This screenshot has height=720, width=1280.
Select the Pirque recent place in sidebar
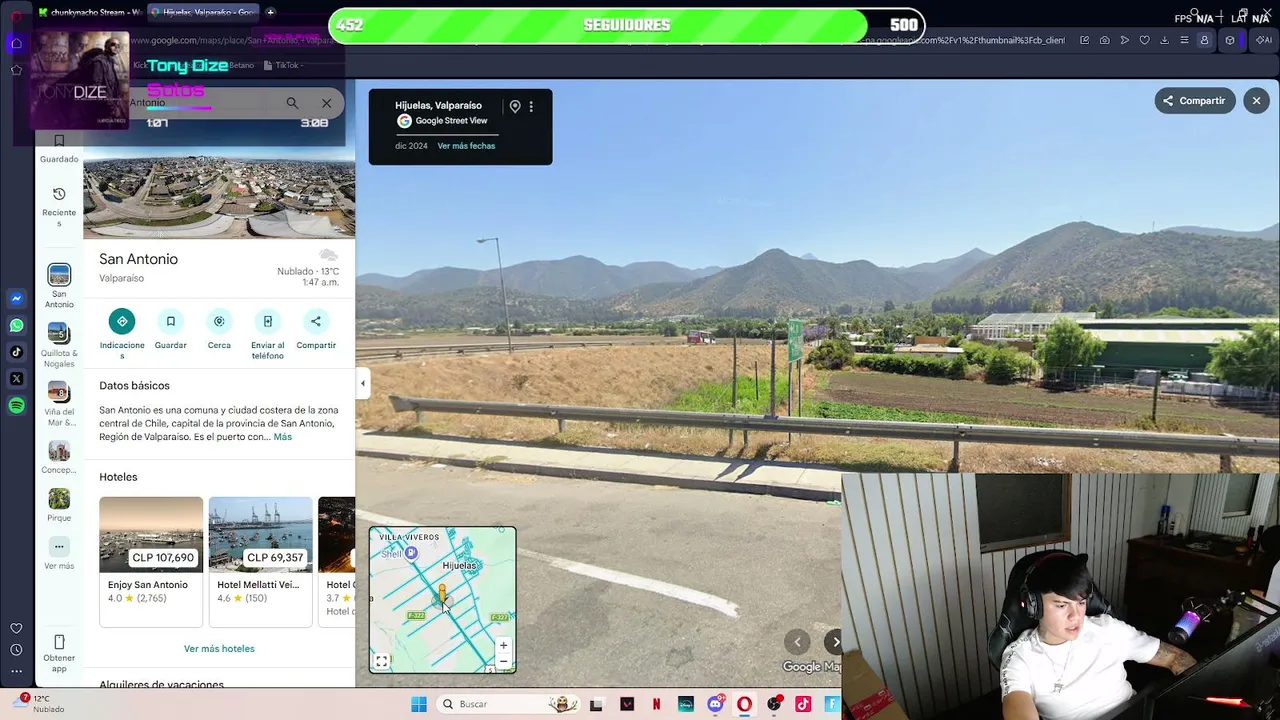click(x=59, y=505)
